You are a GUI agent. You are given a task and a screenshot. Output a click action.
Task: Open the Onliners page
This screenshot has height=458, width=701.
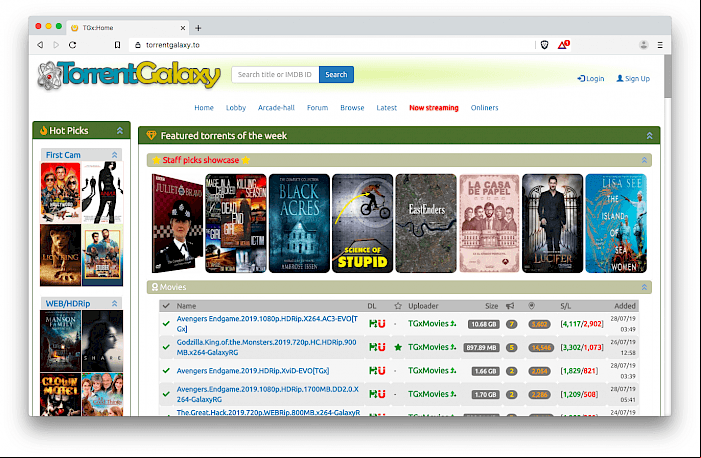[485, 108]
